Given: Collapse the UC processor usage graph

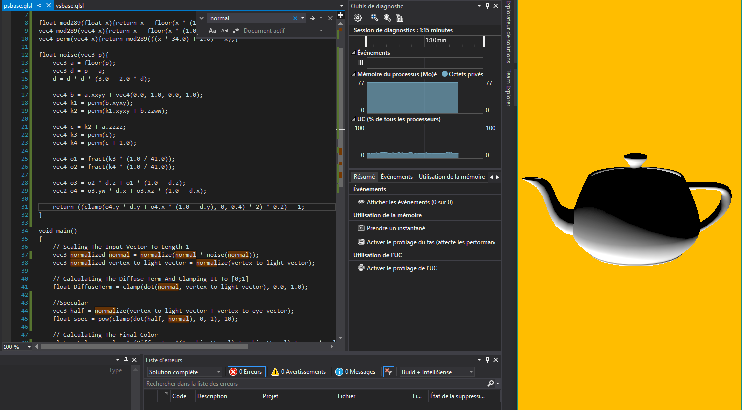Looking at the screenshot, I should pyautogui.click(x=353, y=119).
